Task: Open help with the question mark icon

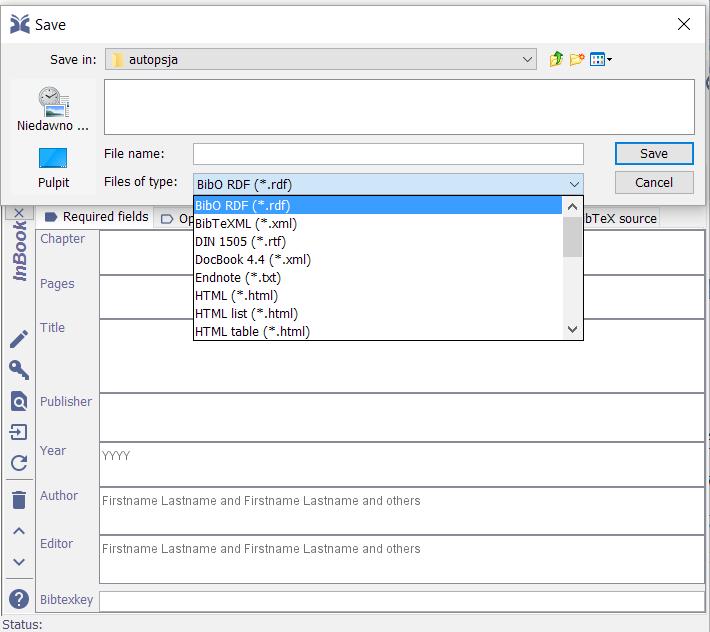Action: coord(19,599)
